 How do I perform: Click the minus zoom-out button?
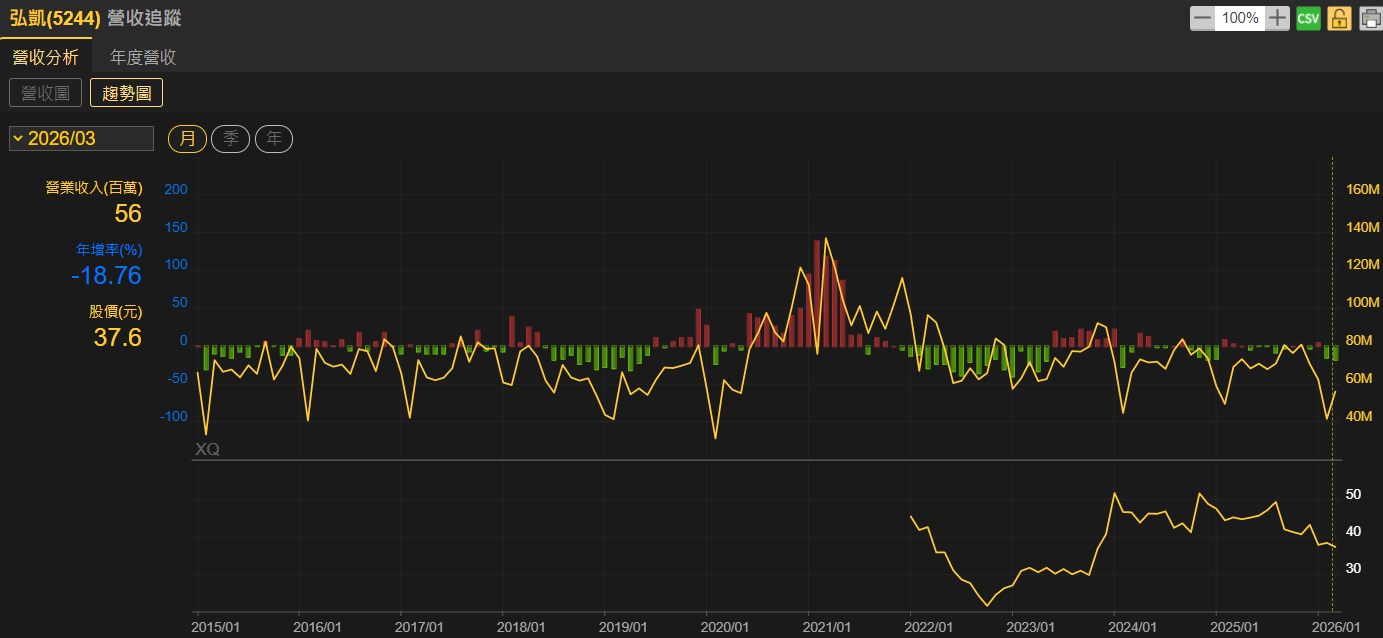[x=1202, y=18]
